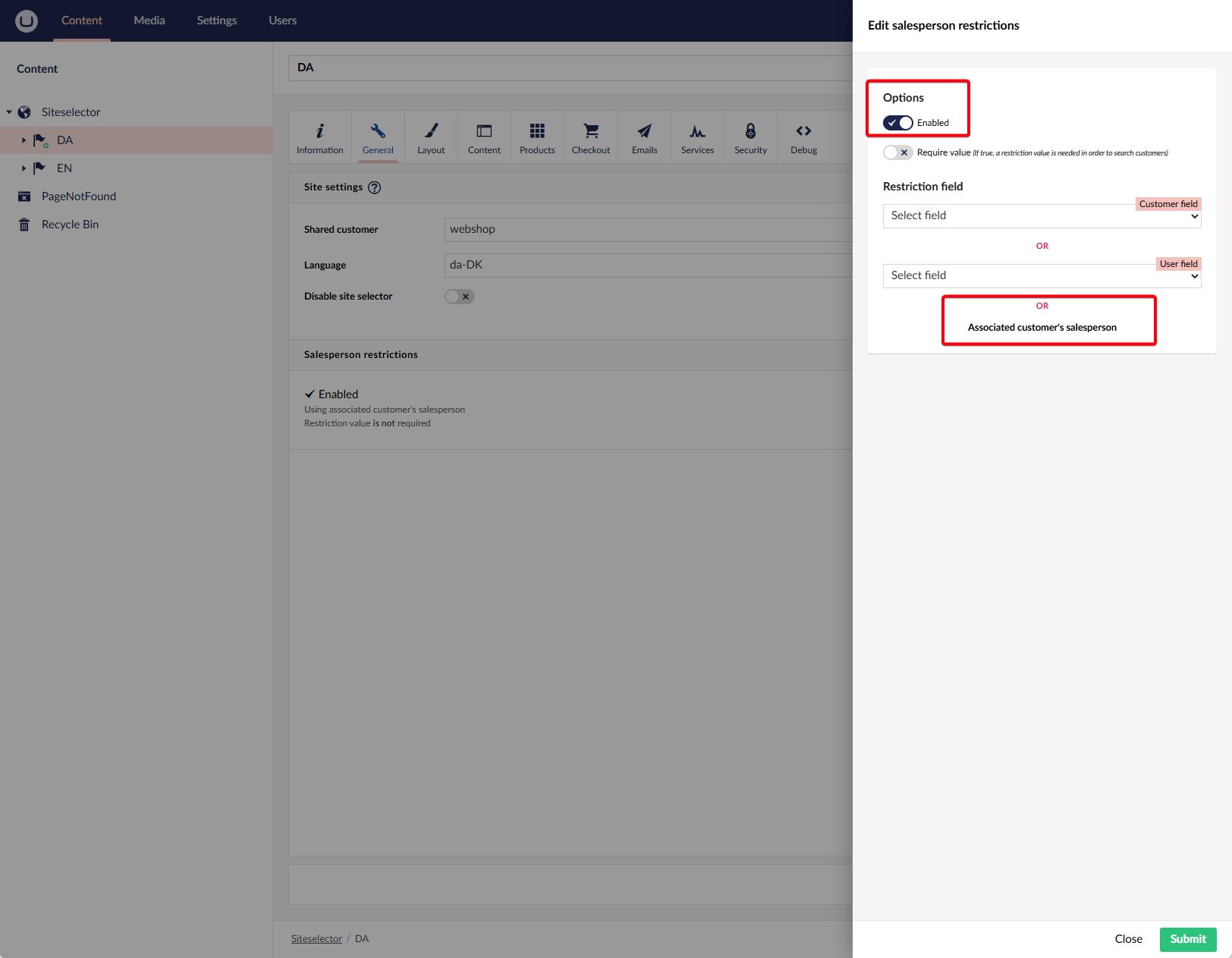Select PageNotFound in the tree
Image resolution: width=1232 pixels, height=958 pixels.
(x=79, y=196)
